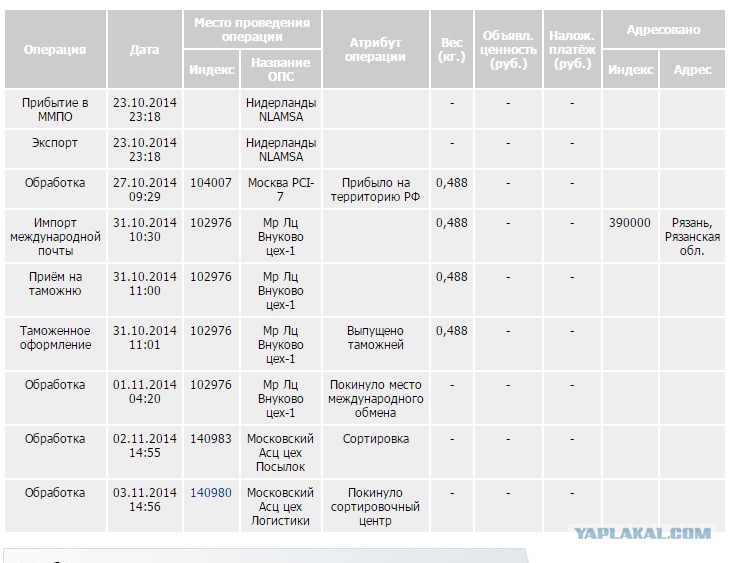Viewport: 737px width, 563px height.
Task: Click 'Покинуло сортировочный центр' attribute
Action: click(x=375, y=507)
